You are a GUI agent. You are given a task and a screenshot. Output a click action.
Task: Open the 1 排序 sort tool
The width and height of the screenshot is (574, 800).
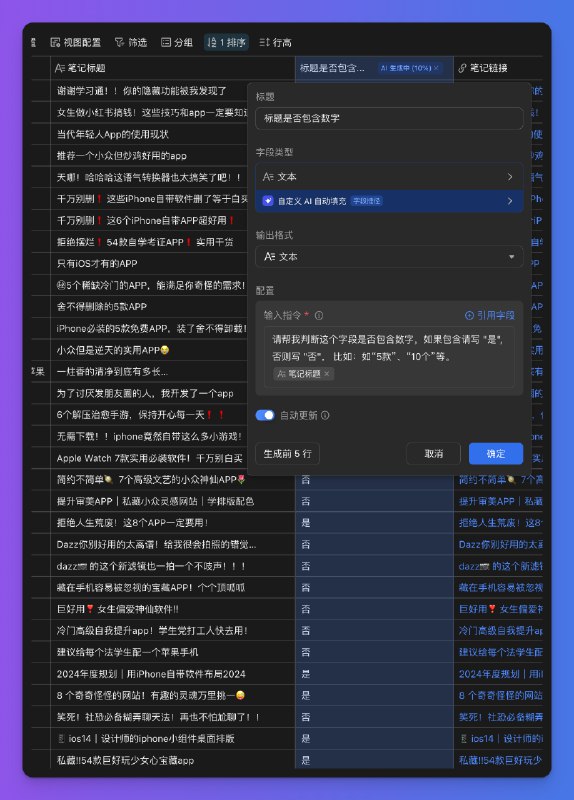pos(227,42)
